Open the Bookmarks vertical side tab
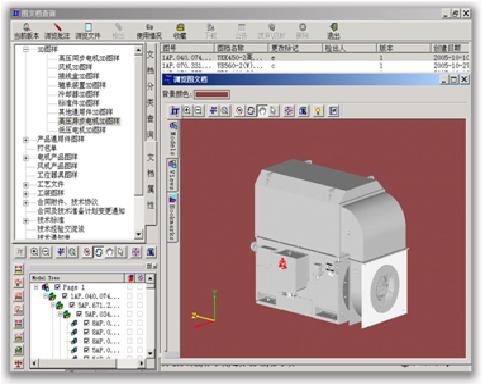 click(x=173, y=217)
